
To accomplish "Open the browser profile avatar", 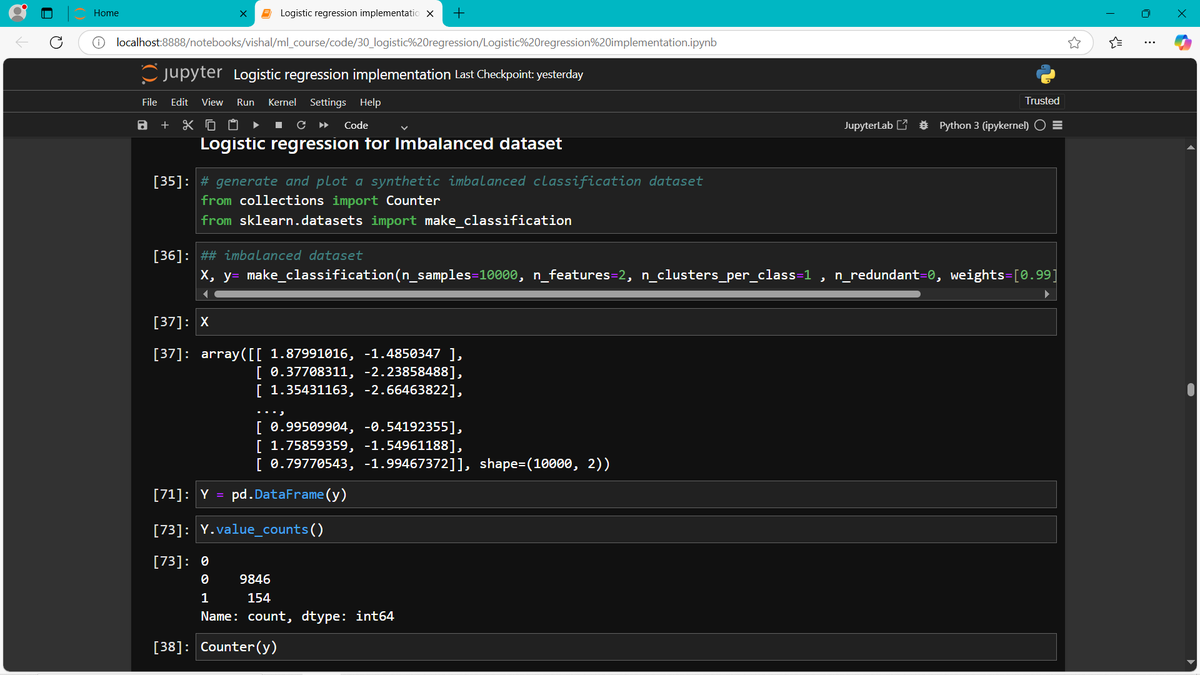I will 18,13.
